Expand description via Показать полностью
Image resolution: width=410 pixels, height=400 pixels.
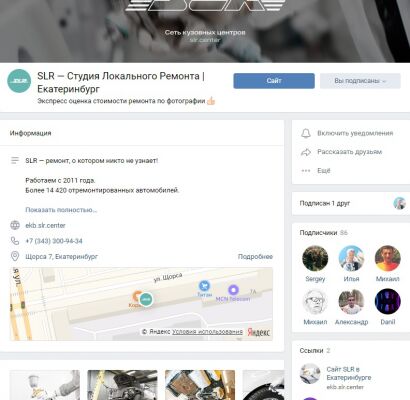[61, 210]
